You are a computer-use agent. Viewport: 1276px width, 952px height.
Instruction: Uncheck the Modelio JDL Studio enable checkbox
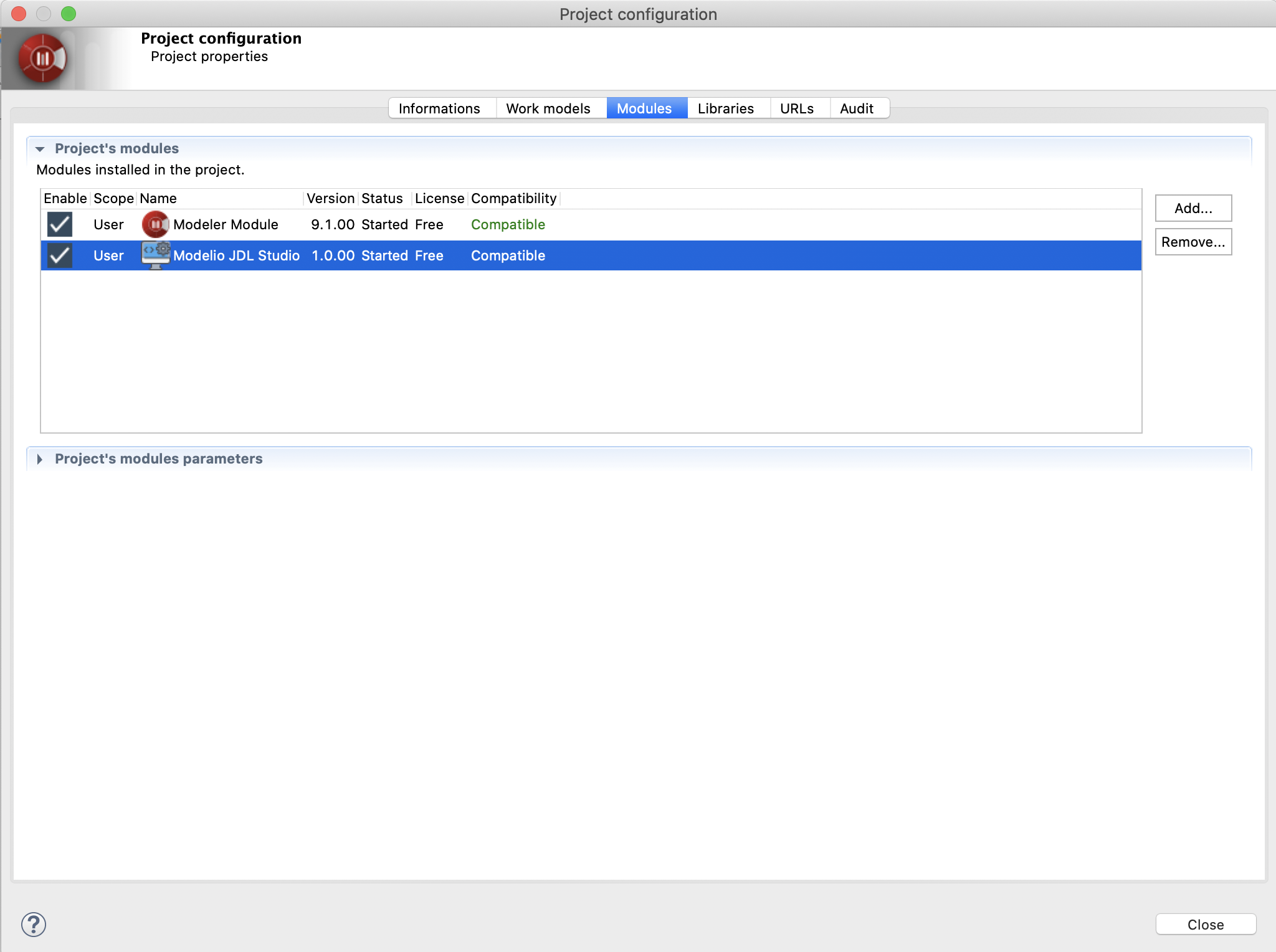(60, 255)
